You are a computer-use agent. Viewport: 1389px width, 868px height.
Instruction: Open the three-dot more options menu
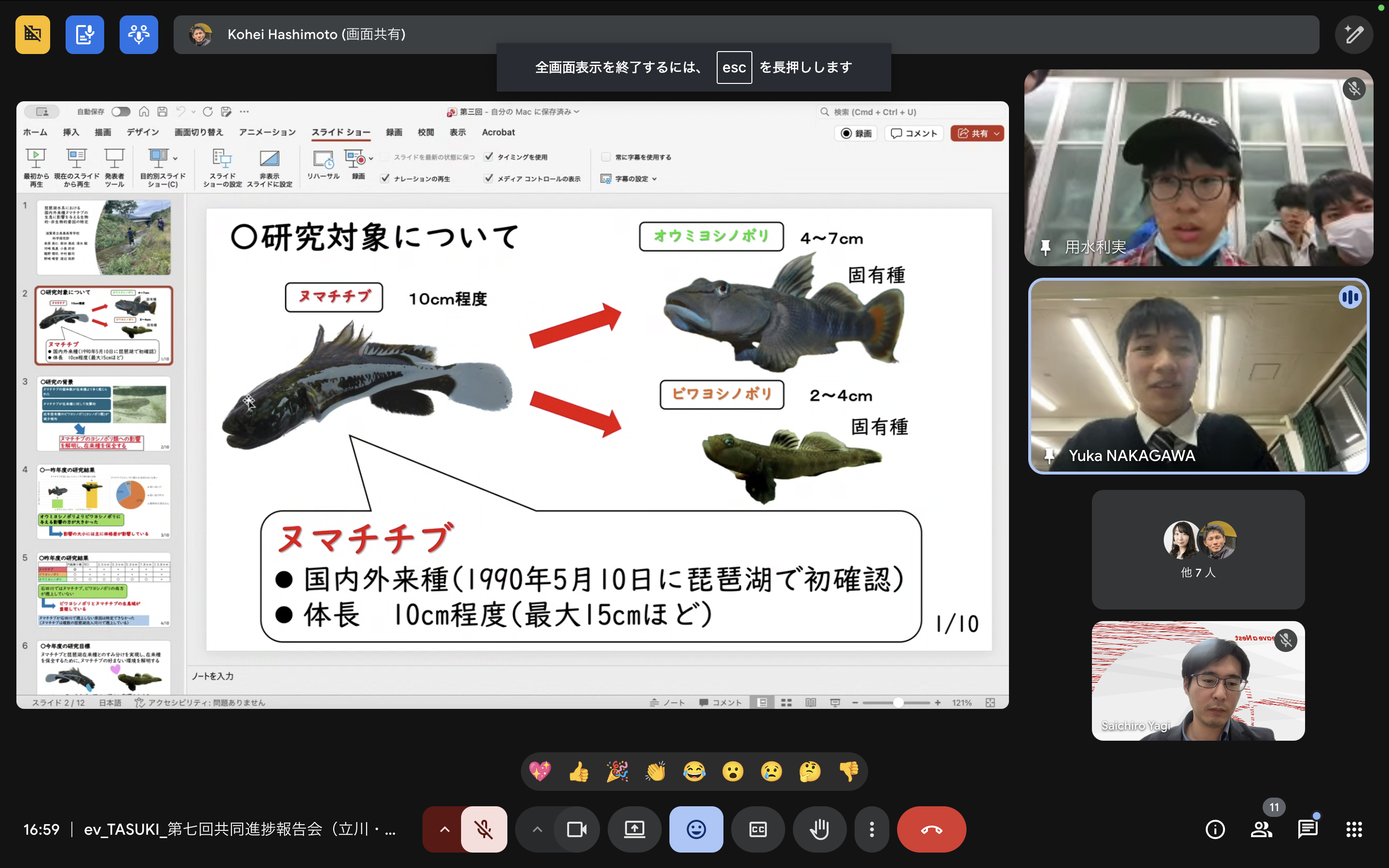872,829
